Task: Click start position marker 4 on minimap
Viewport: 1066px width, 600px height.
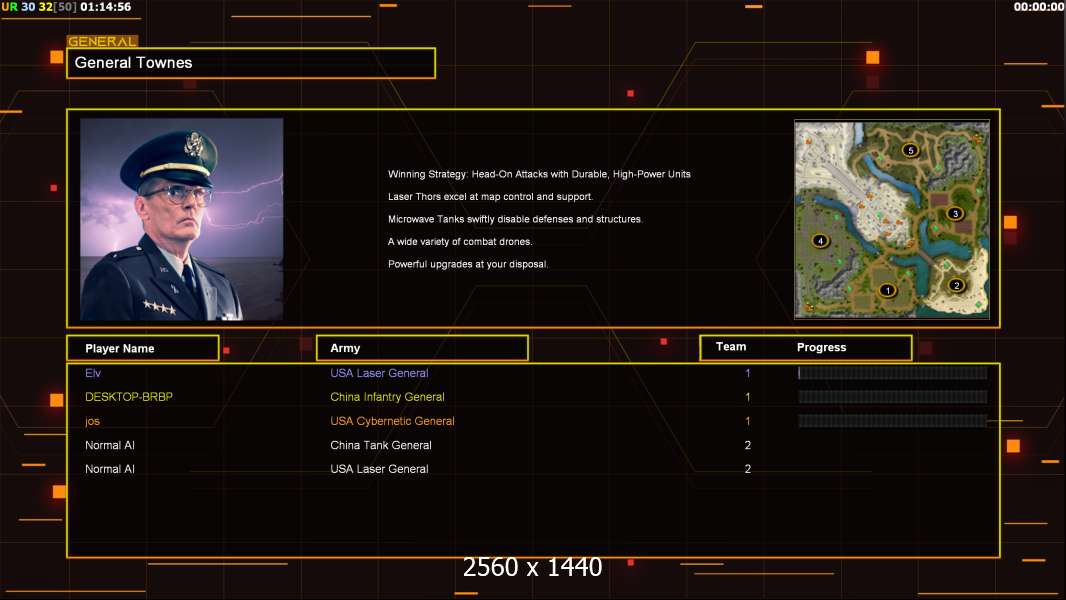Action: (821, 241)
